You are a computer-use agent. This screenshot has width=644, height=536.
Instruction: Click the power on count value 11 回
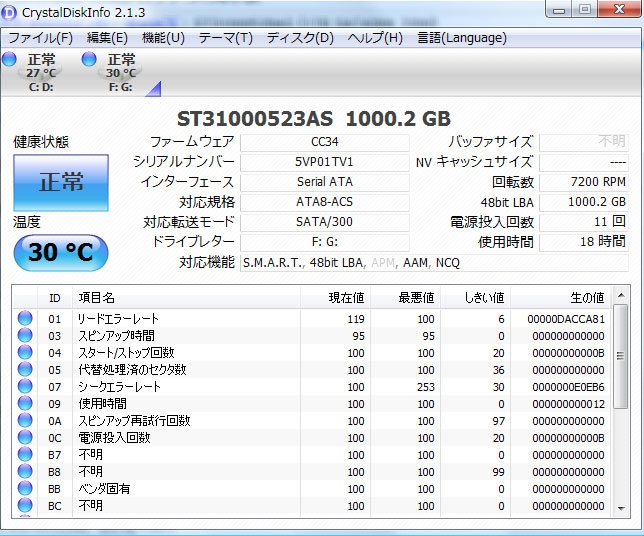(584, 222)
